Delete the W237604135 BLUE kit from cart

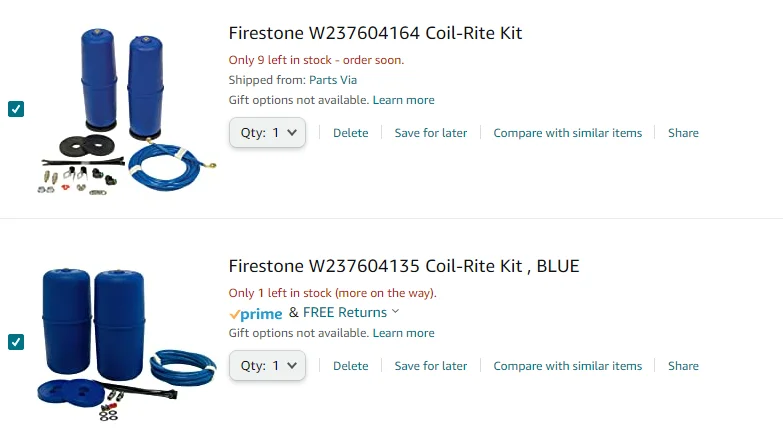pos(350,366)
